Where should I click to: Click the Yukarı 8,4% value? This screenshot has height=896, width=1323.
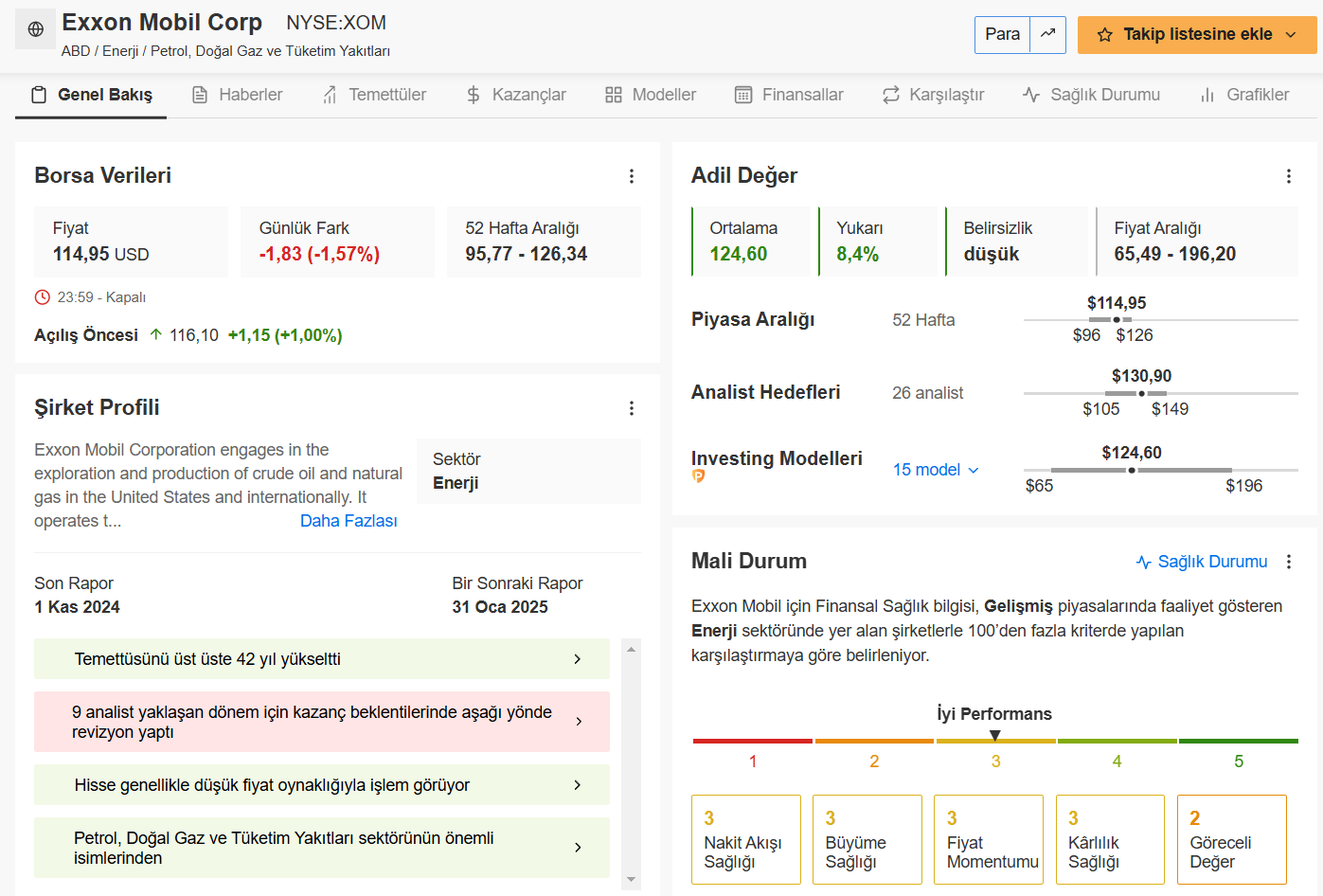pyautogui.click(x=858, y=254)
